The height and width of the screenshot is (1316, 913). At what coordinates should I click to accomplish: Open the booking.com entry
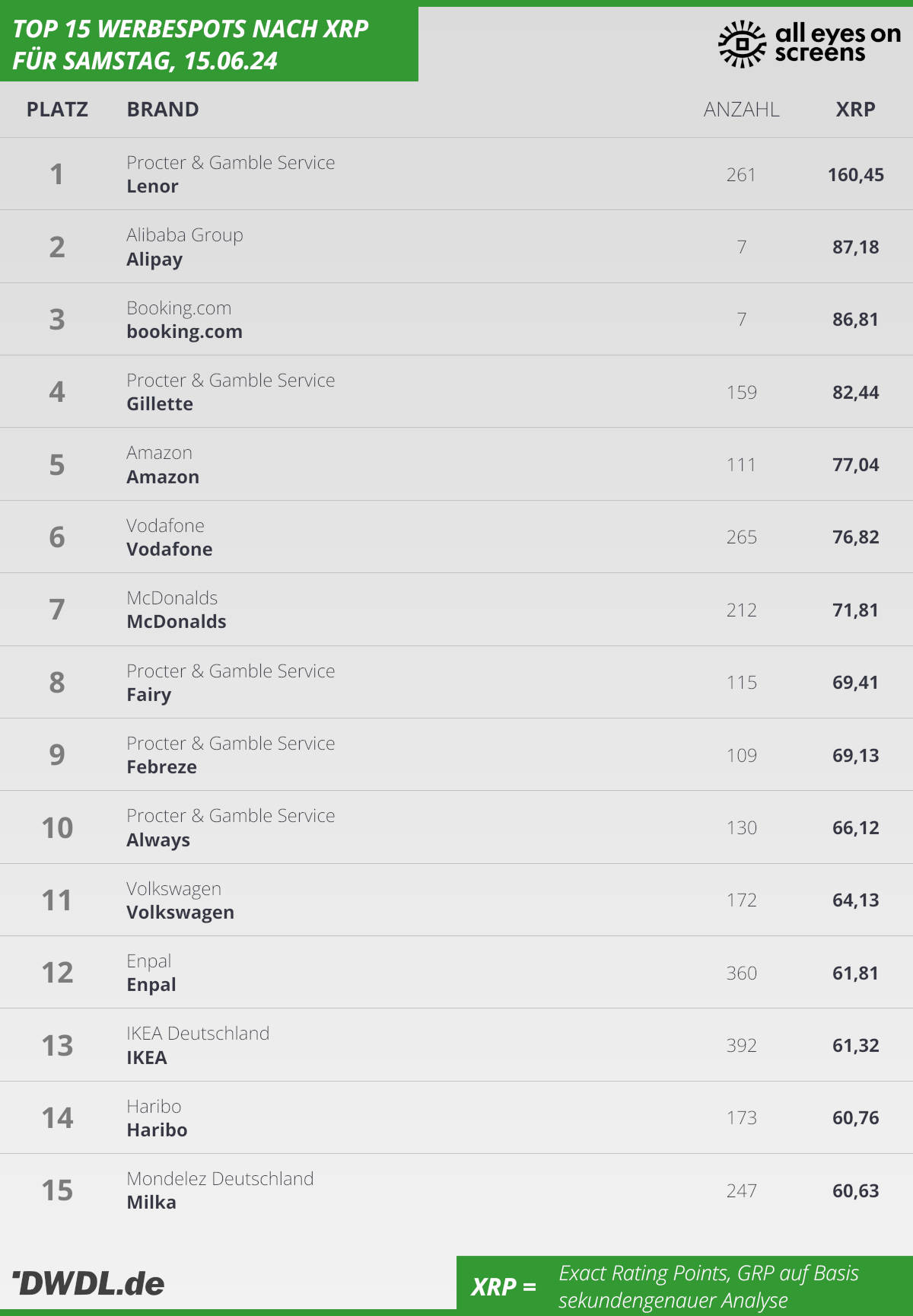tap(184, 332)
